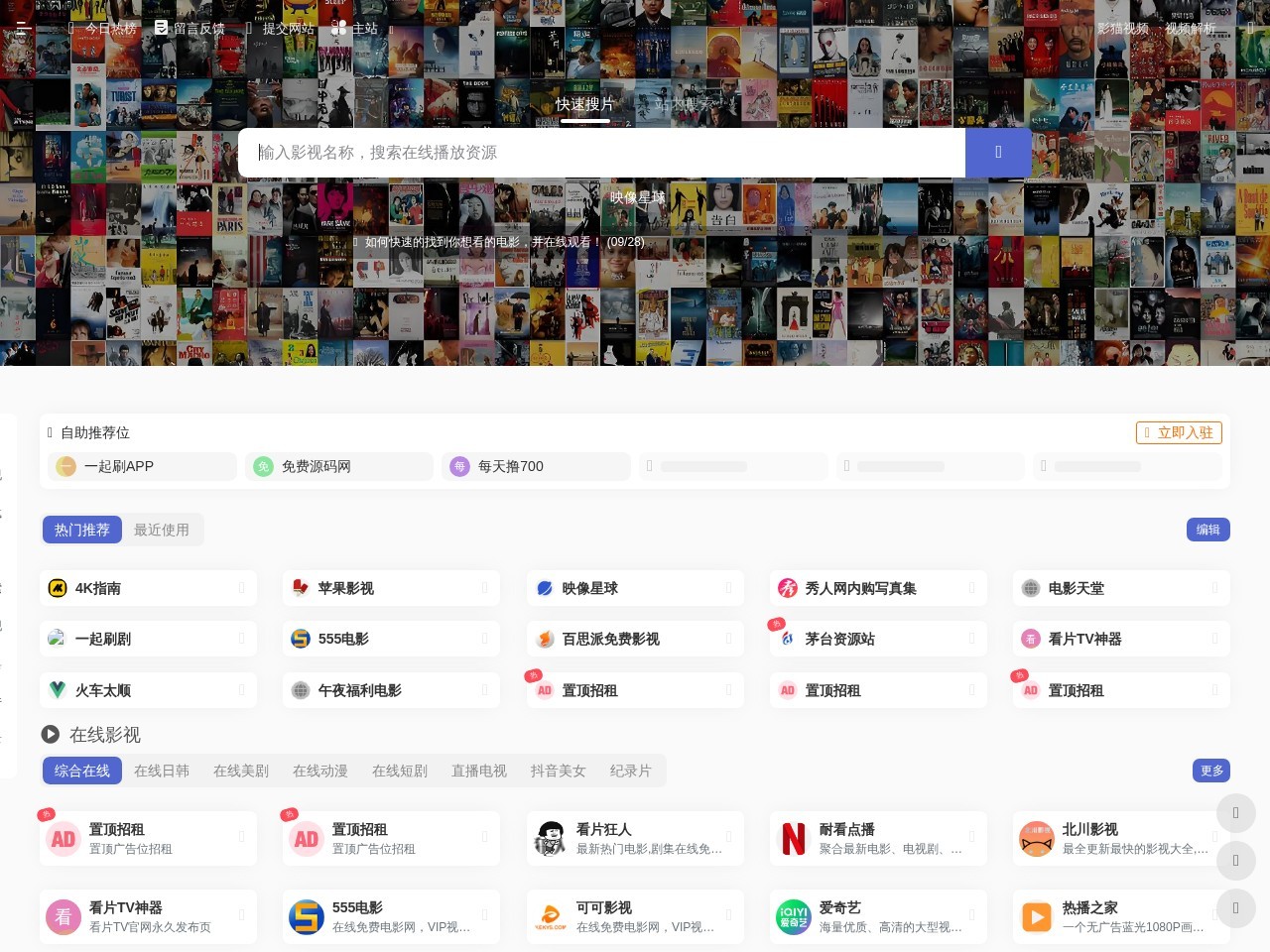Click the movie search input field
The width and height of the screenshot is (1270, 952).
tap(601, 153)
